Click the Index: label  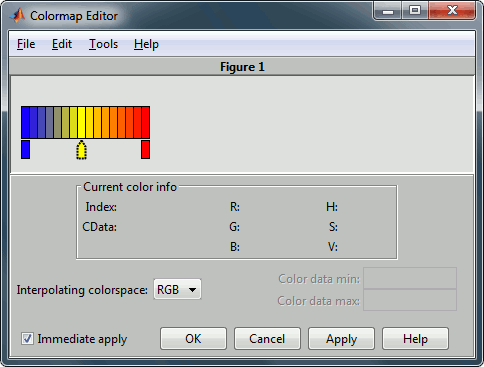pyautogui.click(x=101, y=207)
